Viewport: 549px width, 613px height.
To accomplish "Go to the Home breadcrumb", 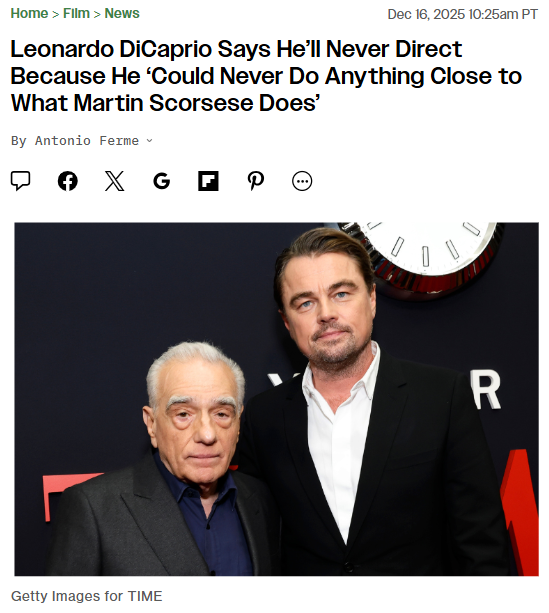I will (29, 13).
